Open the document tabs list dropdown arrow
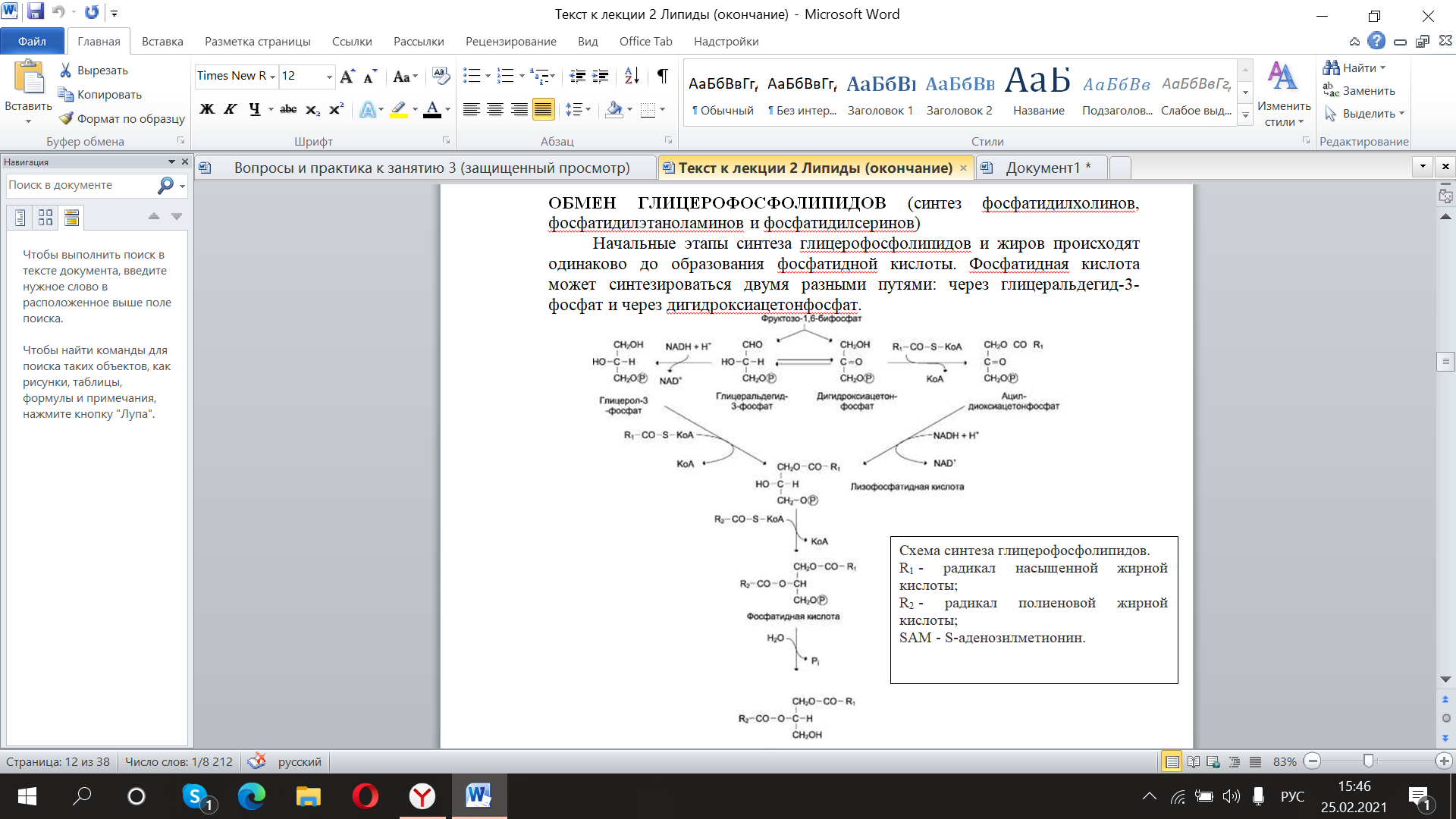 (1423, 166)
